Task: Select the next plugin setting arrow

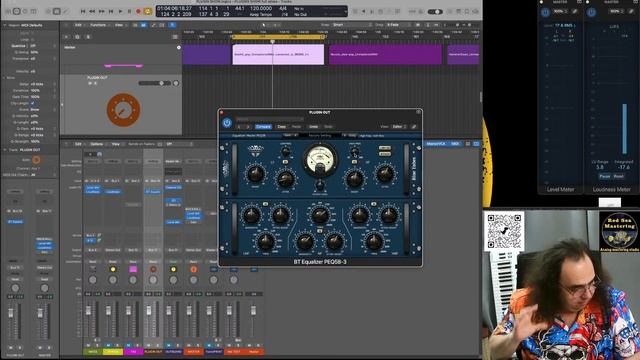Action: coord(248,127)
